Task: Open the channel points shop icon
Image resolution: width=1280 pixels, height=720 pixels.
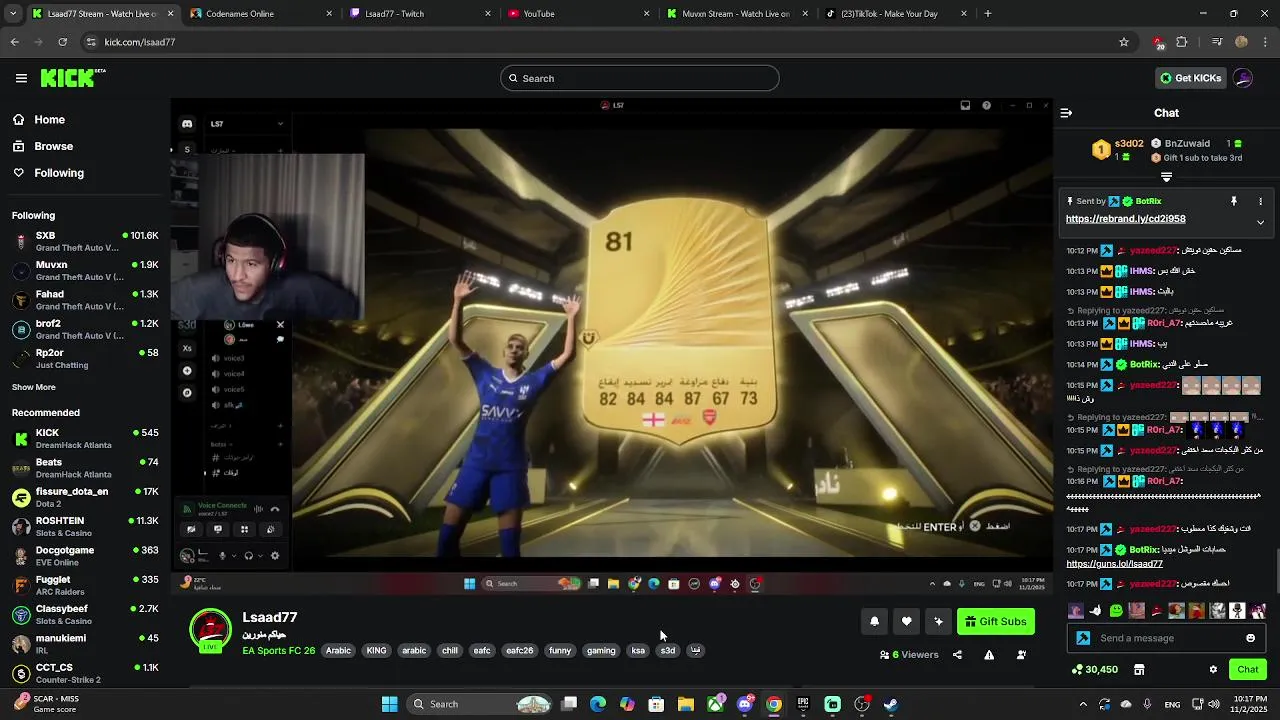Action: [1138, 669]
